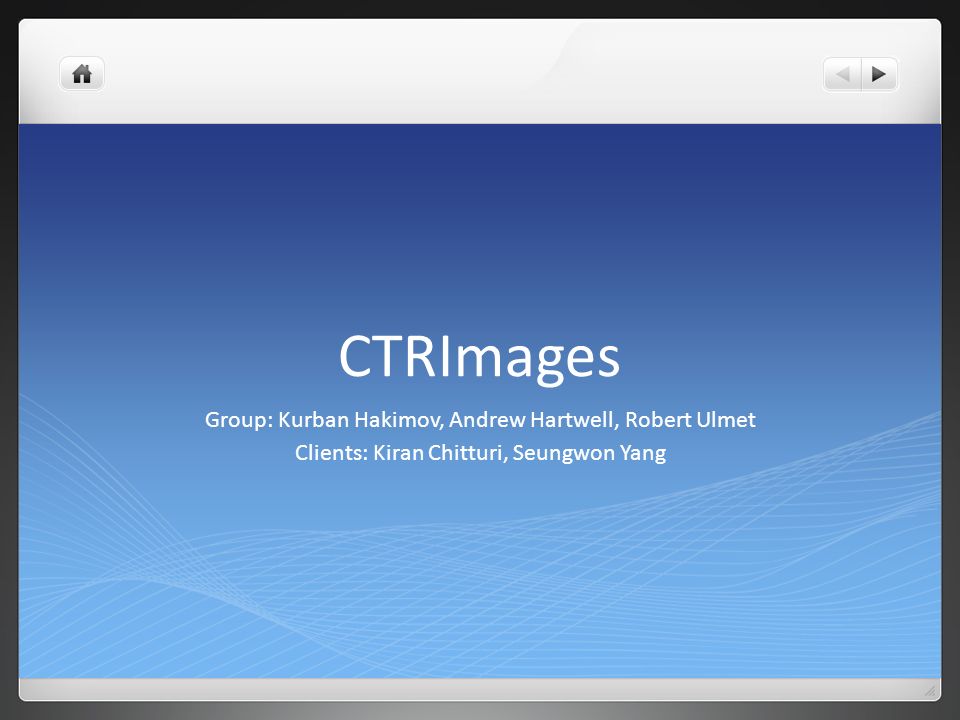Click the Home icon button

(x=82, y=74)
